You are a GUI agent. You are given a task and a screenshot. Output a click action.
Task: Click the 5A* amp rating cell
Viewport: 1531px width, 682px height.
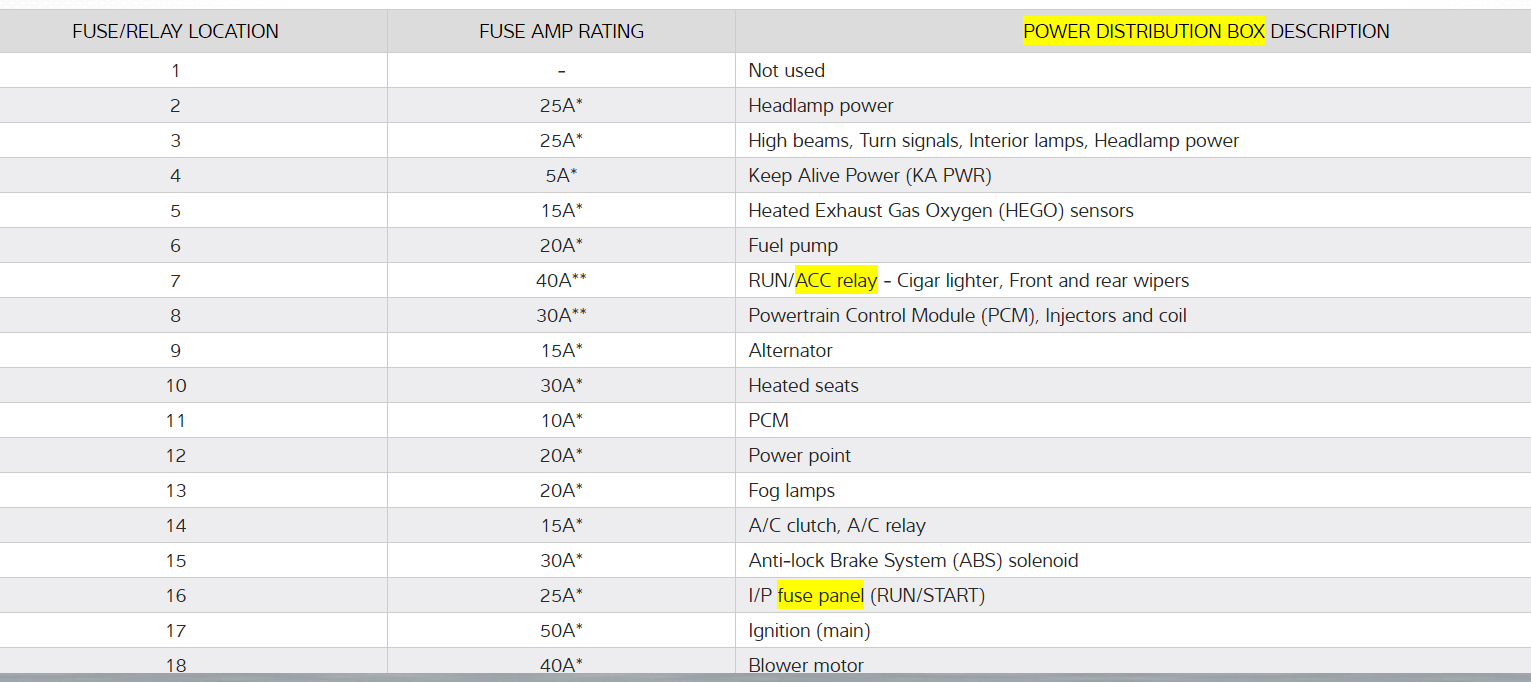561,176
